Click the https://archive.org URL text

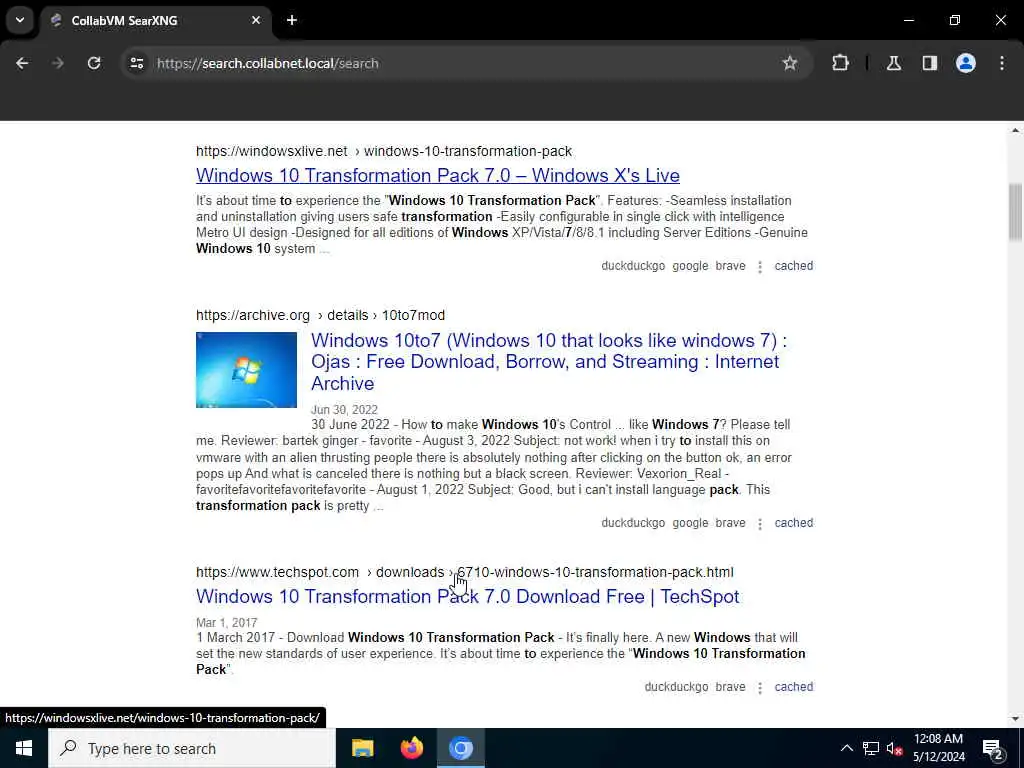tap(253, 315)
